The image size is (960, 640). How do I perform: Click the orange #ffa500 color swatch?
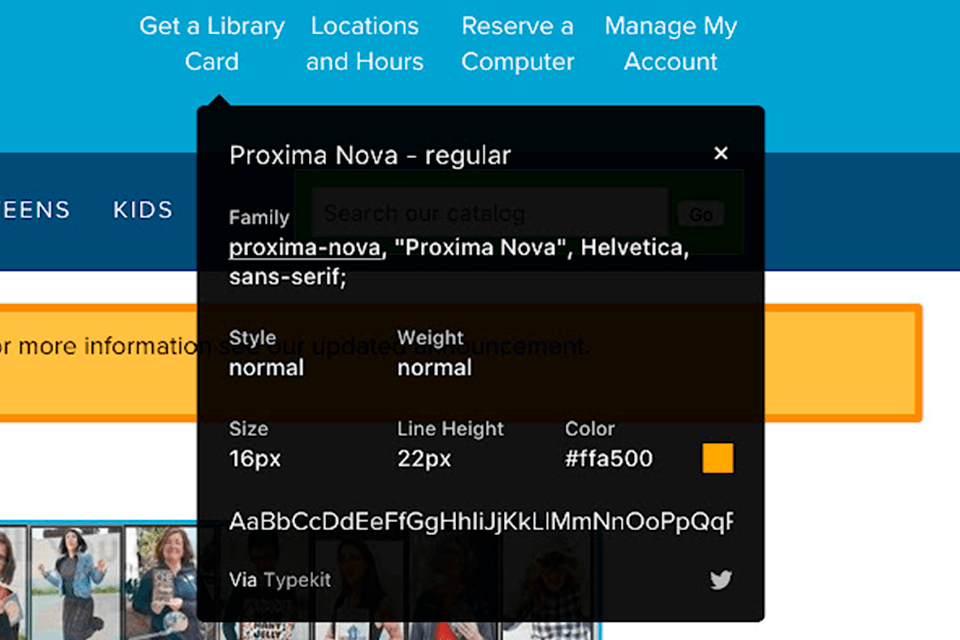pos(718,458)
